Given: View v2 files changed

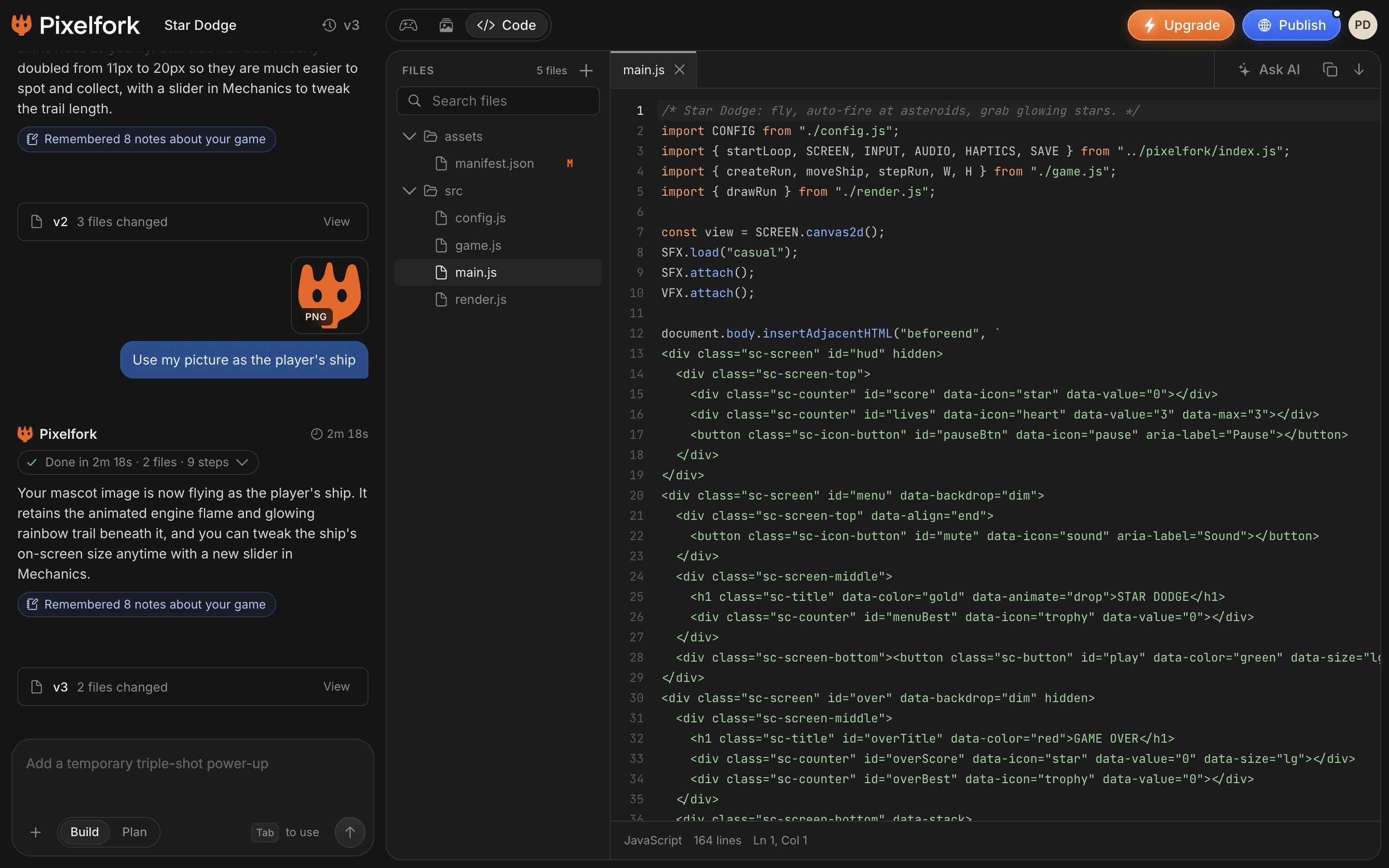Looking at the screenshot, I should pyautogui.click(x=336, y=222).
